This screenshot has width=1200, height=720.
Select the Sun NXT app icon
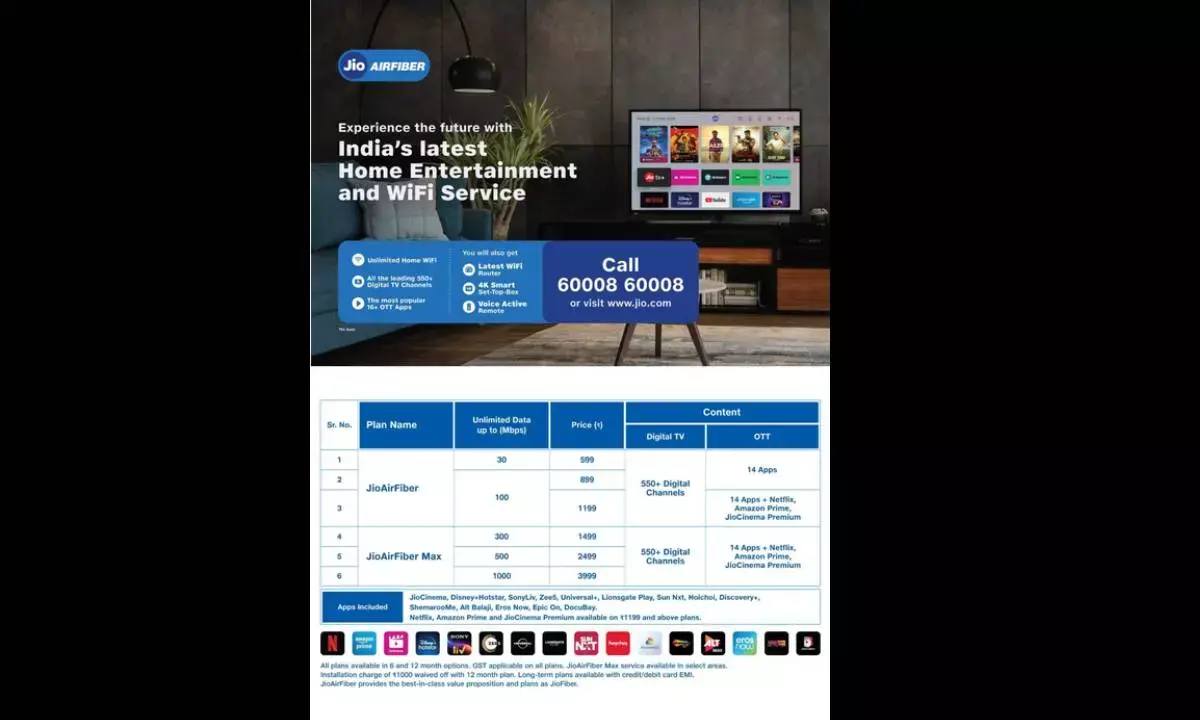coord(587,644)
